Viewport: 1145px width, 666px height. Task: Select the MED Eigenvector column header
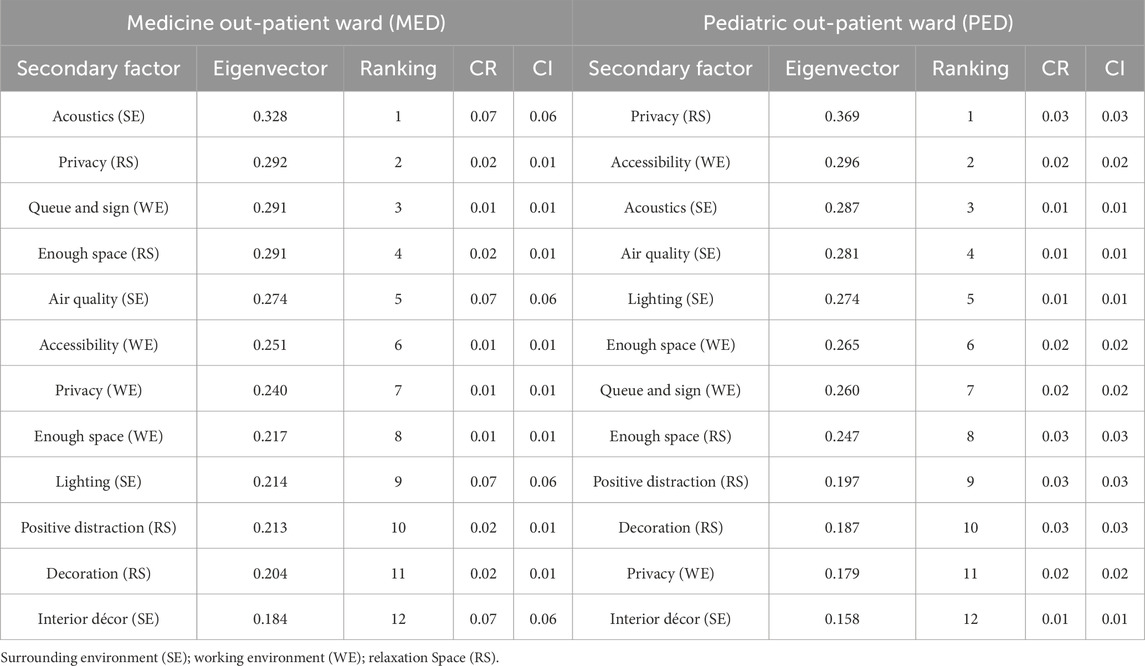[270, 69]
